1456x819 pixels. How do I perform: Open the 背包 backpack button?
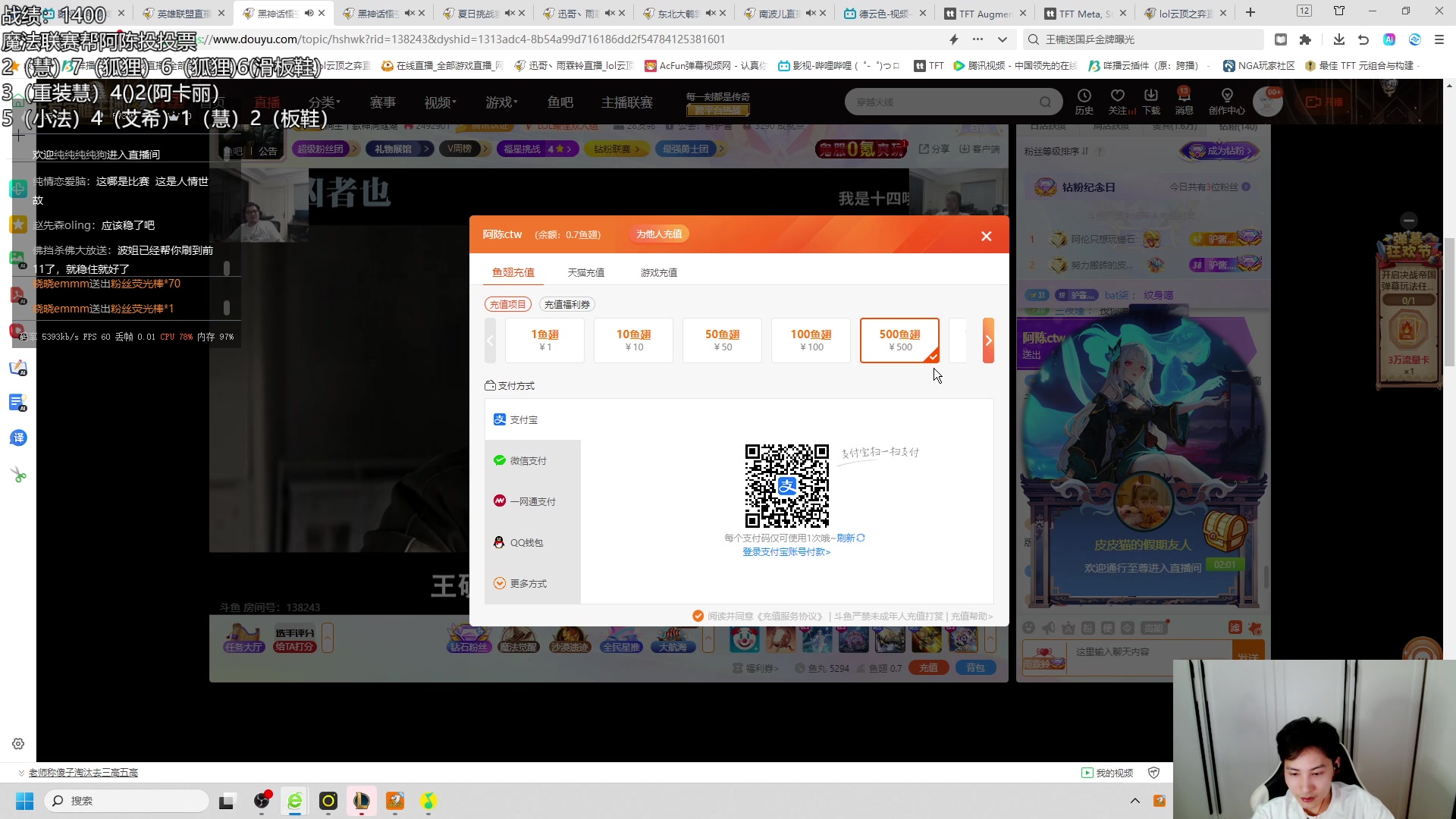(x=975, y=668)
